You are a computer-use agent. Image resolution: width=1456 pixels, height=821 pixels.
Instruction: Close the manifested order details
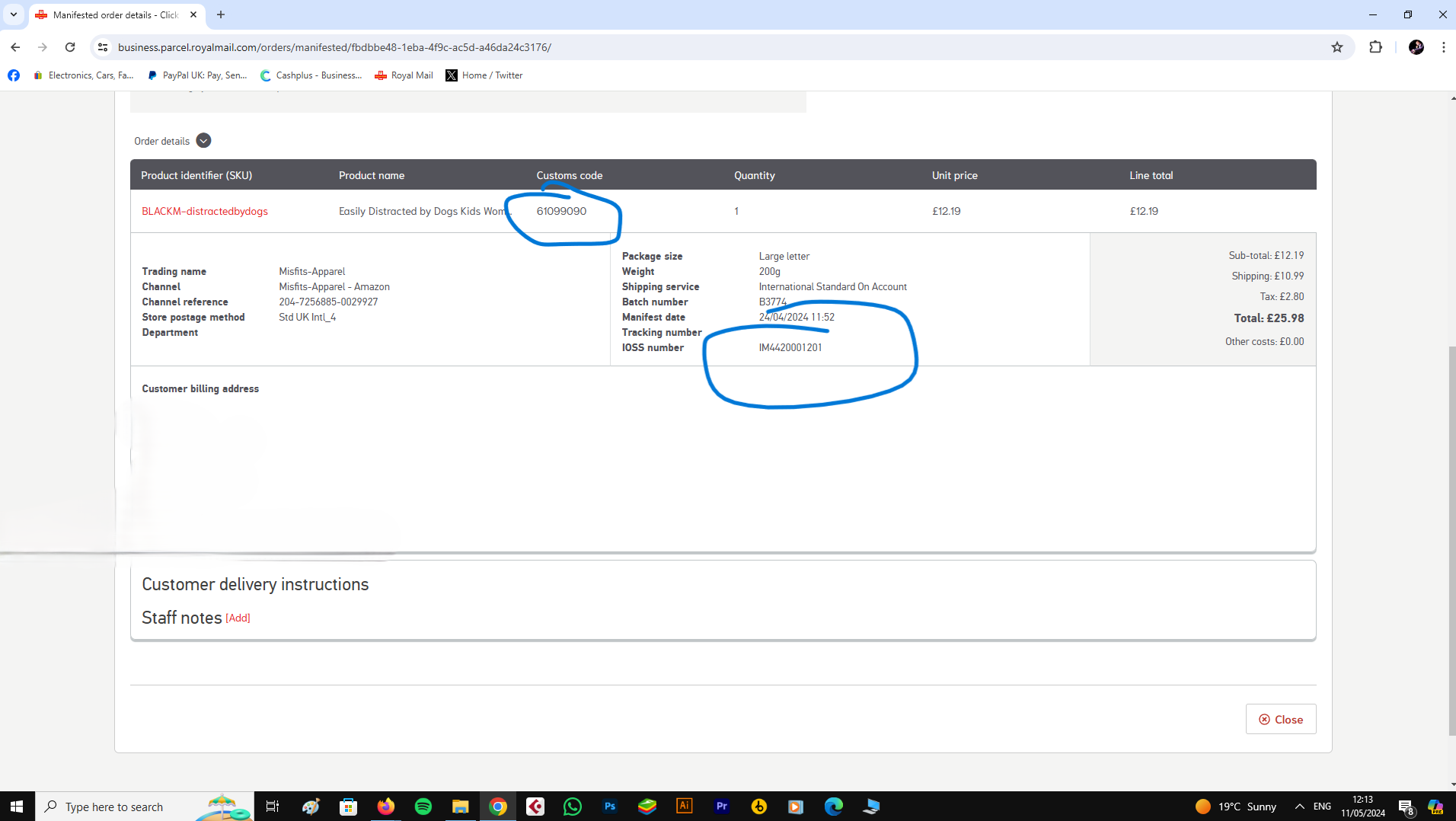[1281, 719]
